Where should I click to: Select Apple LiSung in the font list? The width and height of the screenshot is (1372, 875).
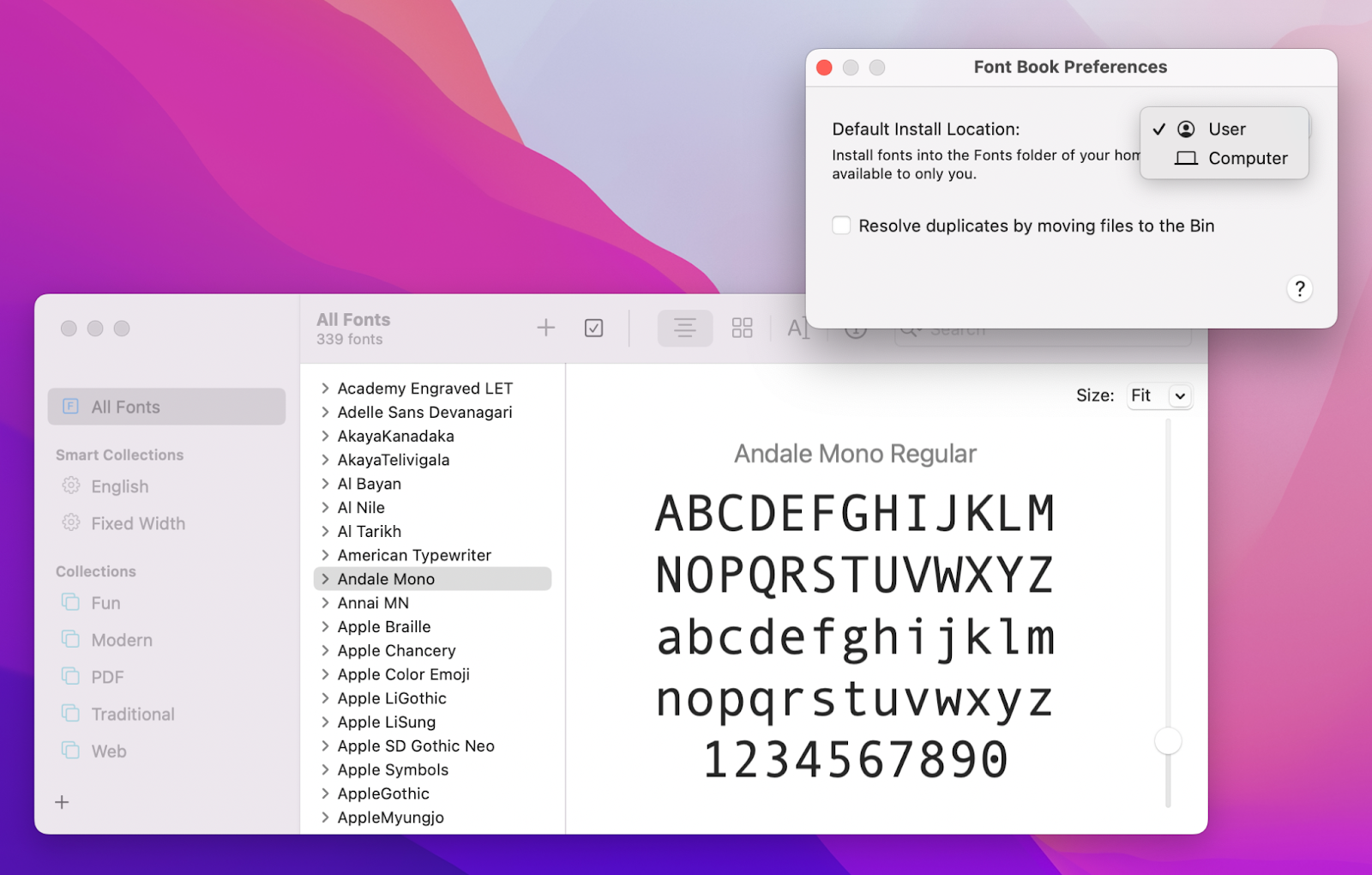[387, 722]
